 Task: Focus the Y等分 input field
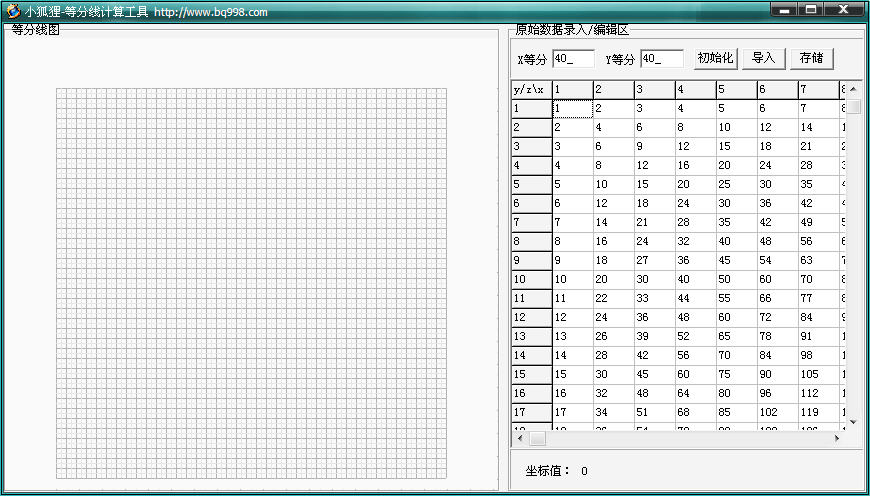(x=662, y=59)
